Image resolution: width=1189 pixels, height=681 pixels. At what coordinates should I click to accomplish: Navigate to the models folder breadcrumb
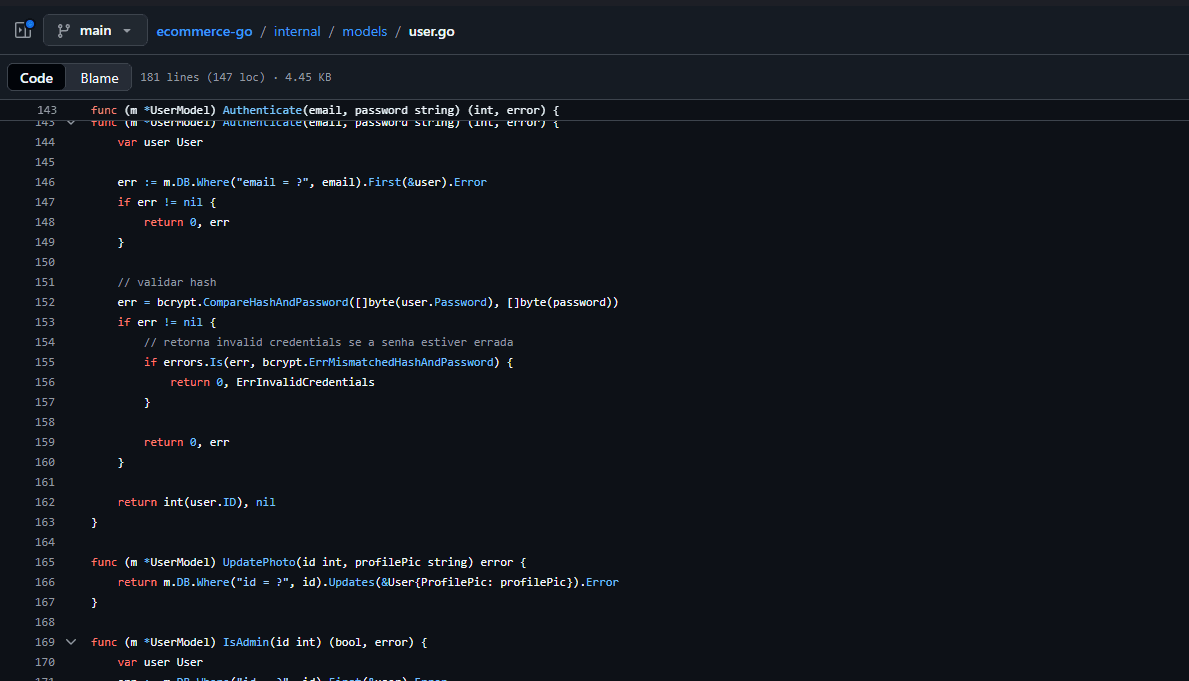[364, 31]
